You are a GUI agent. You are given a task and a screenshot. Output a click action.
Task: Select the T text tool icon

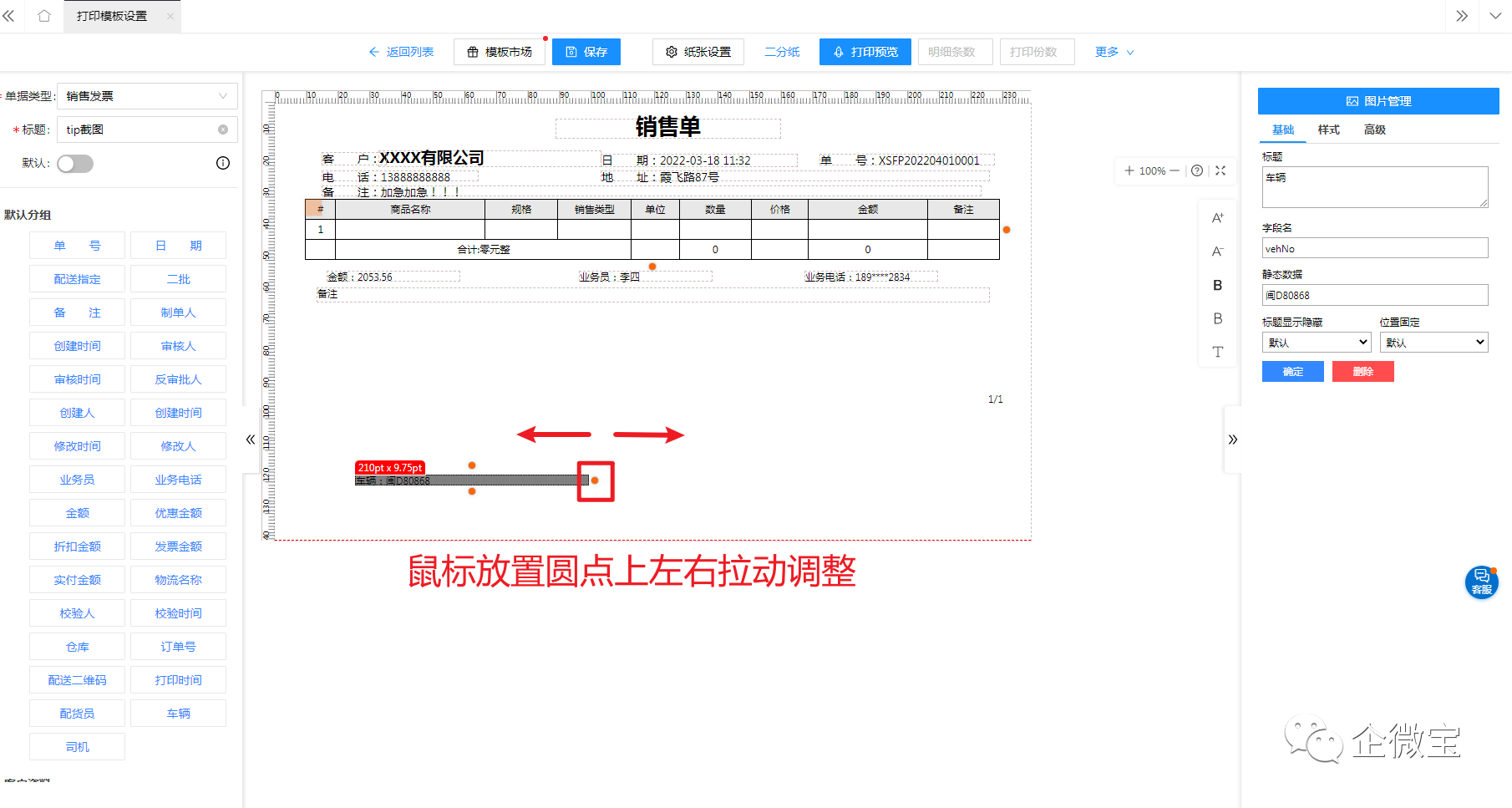pos(1217,352)
